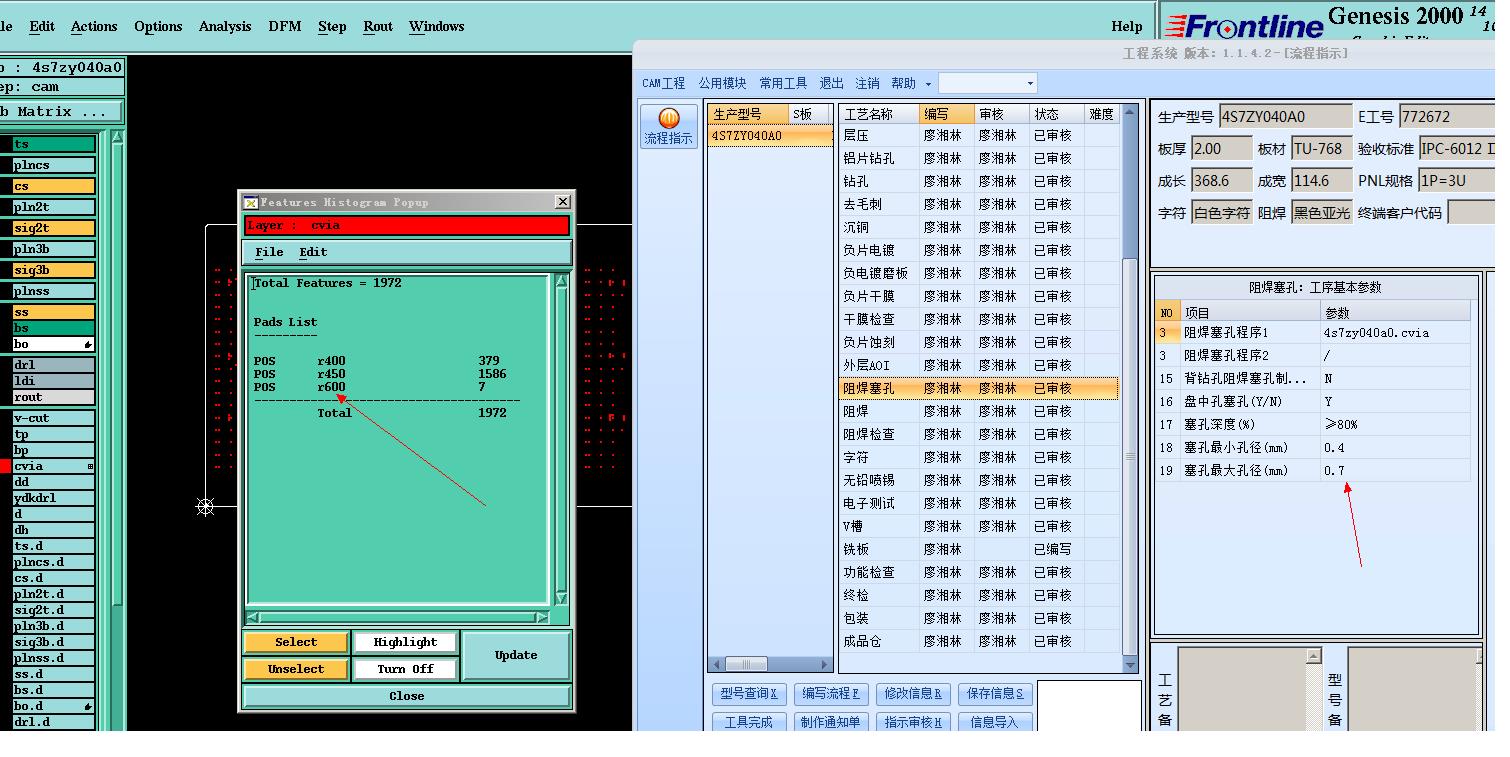
Task: Click the 生产型号 input field
Action: click(1285, 117)
